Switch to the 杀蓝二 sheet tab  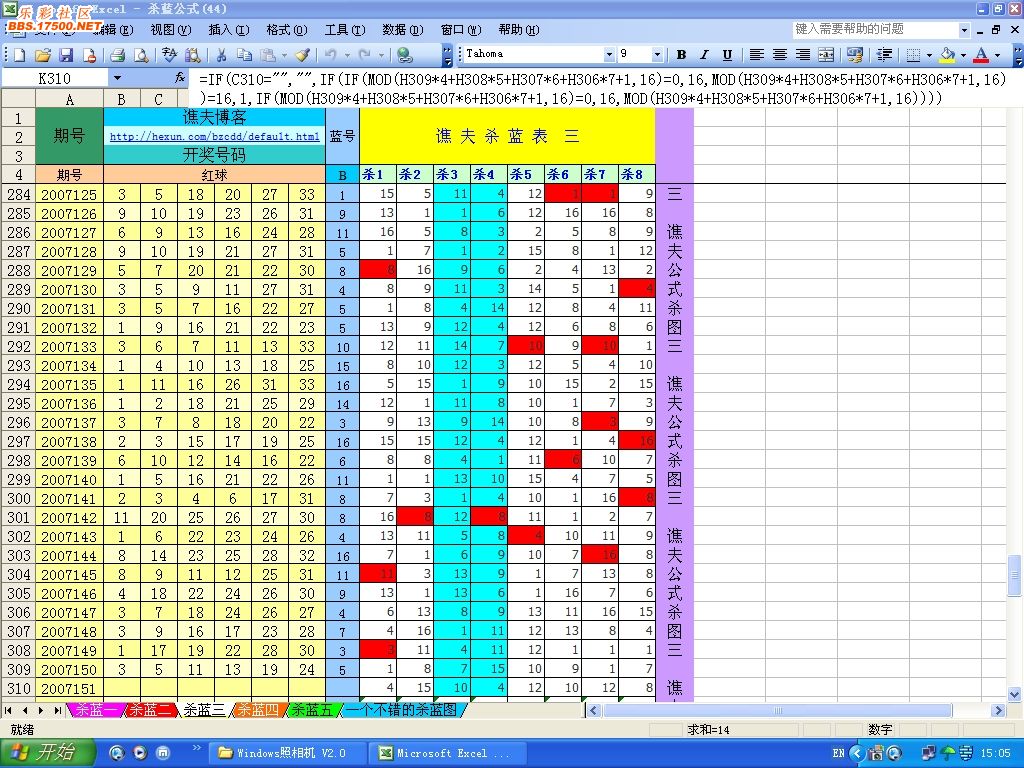pos(150,710)
